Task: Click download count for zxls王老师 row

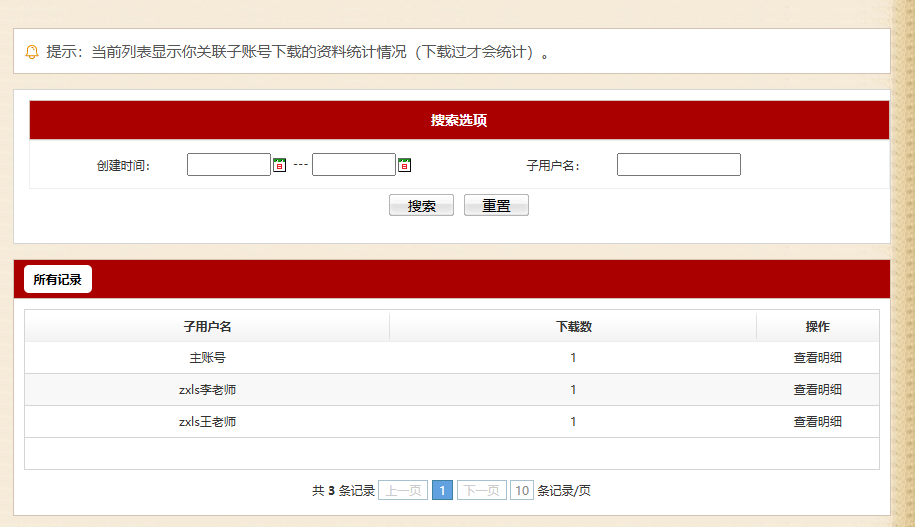Action: tap(573, 422)
